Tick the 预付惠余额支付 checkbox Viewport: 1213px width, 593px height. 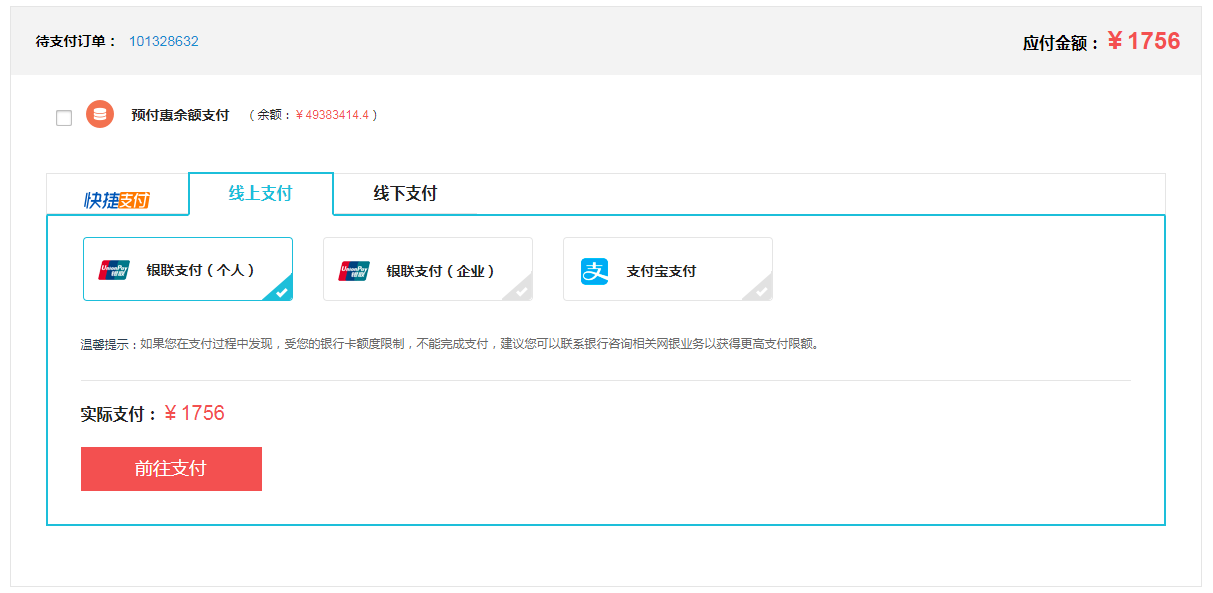coord(64,118)
